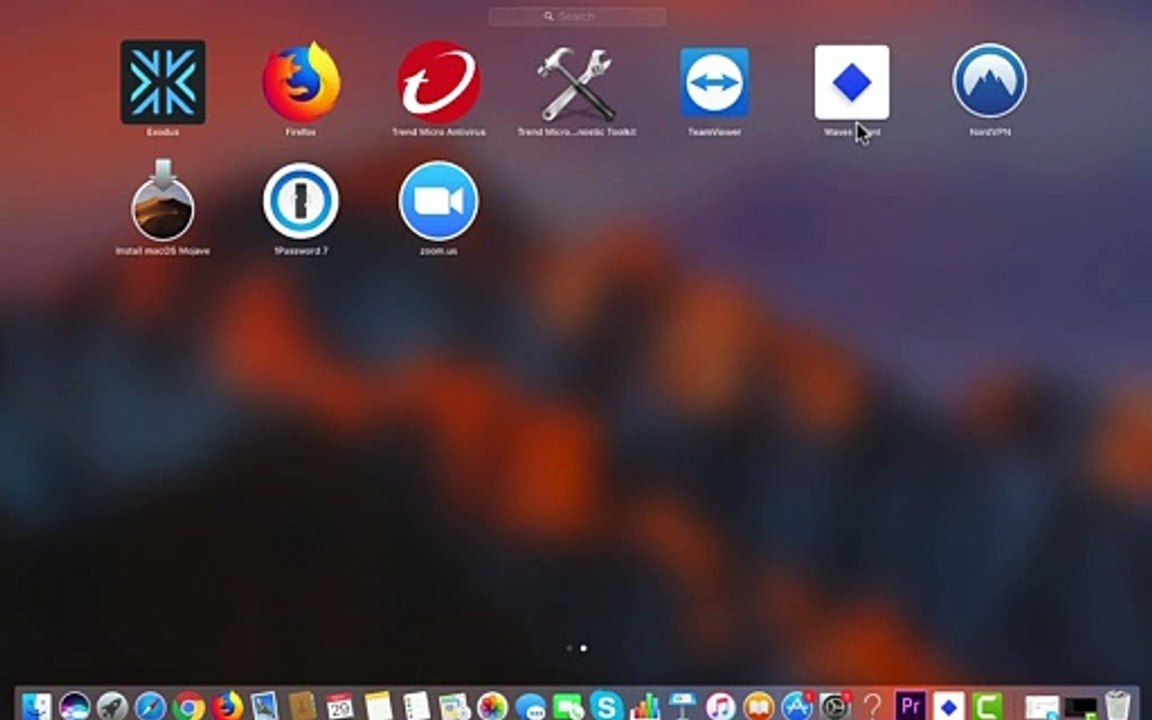Screen dimensions: 1152x720
Task: Launch Camtasia from the Dock
Action: coord(987,706)
